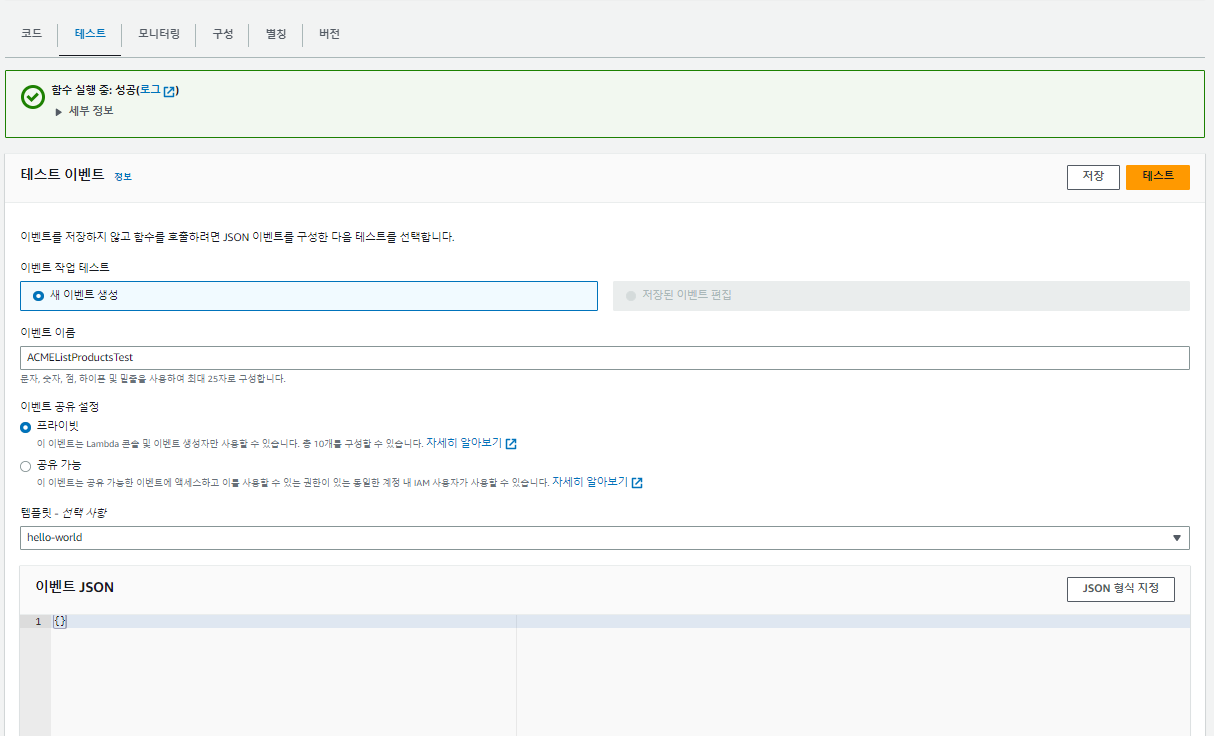
Task: Click the JSON 형식 지정 button
Action: [1121, 589]
